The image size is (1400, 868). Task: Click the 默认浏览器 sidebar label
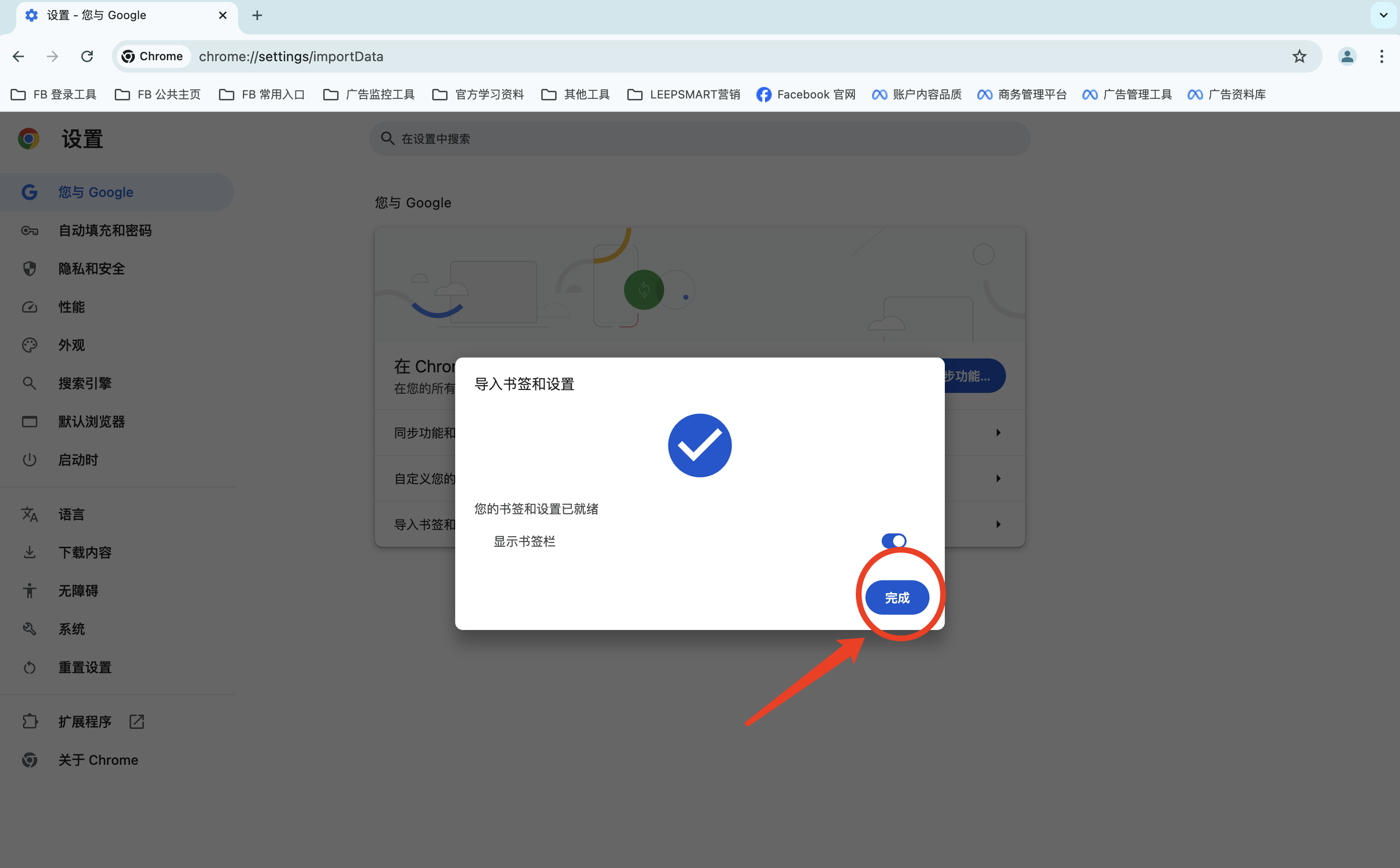coord(92,422)
